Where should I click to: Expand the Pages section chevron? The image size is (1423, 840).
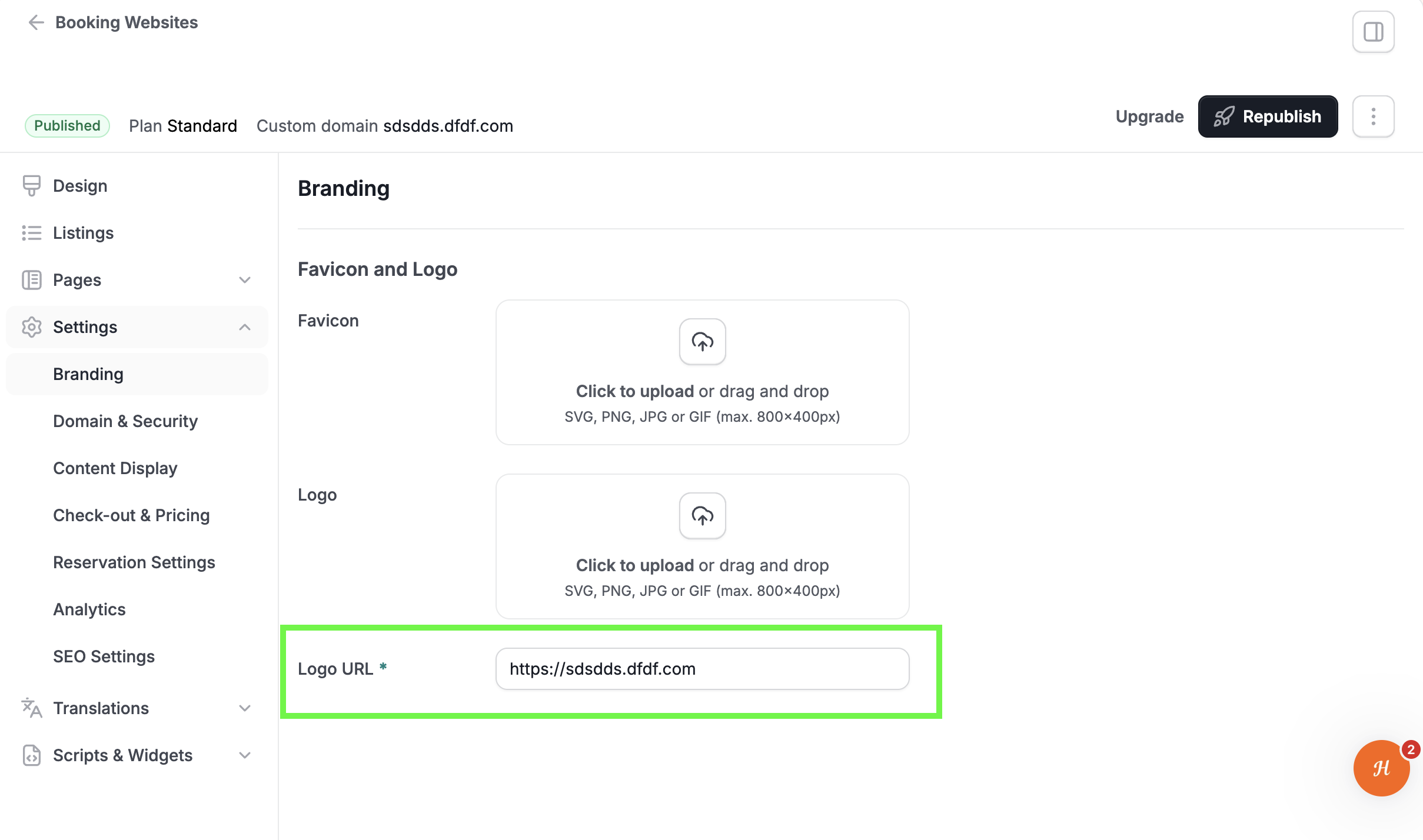click(245, 280)
